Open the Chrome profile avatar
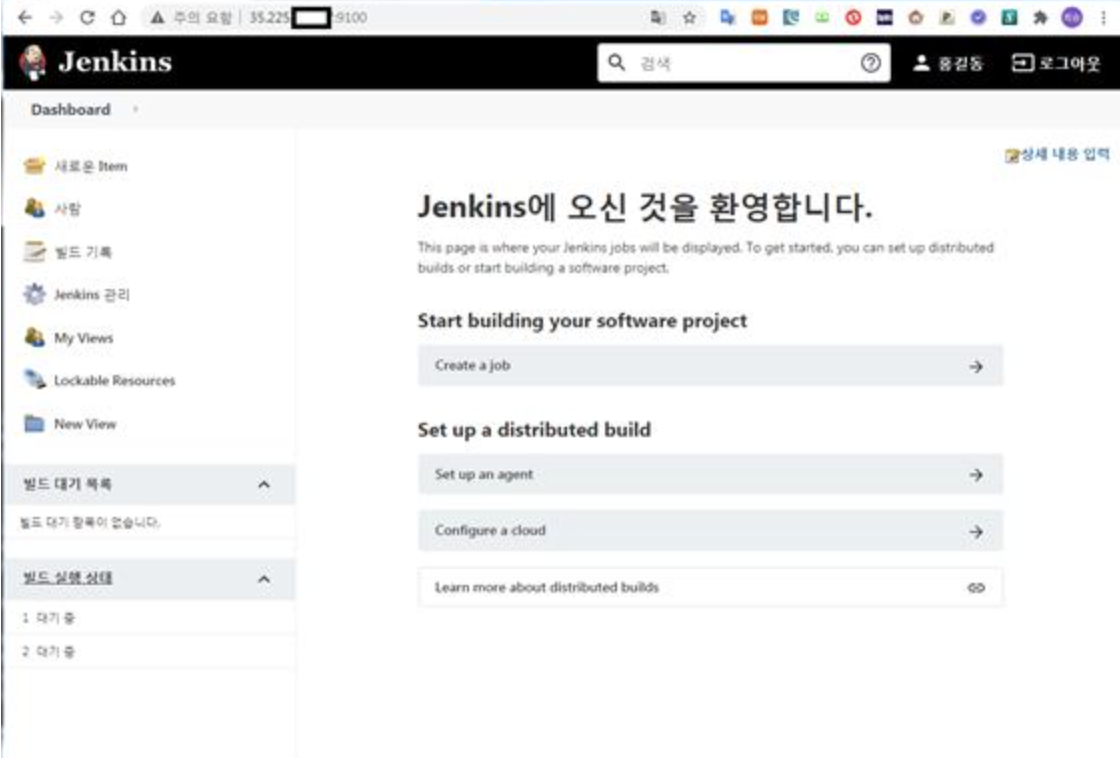 point(1071,18)
